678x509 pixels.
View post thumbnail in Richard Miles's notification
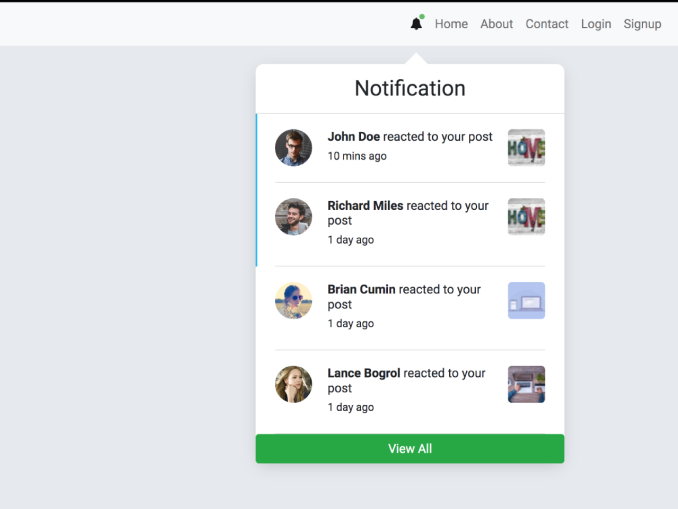point(526,216)
